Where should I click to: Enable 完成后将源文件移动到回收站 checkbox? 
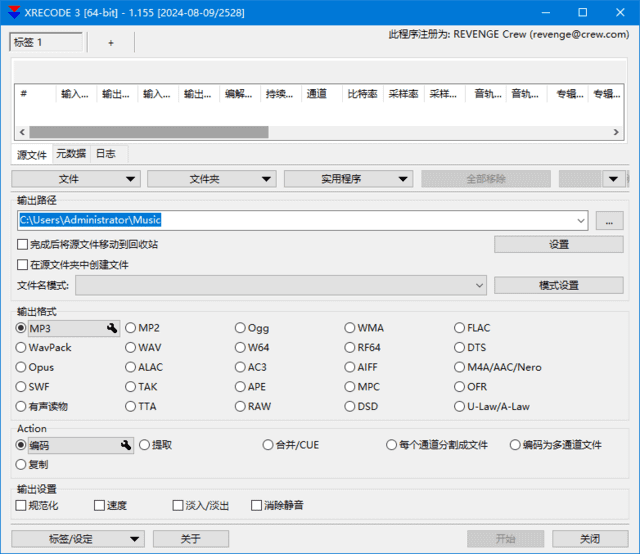coord(23,244)
